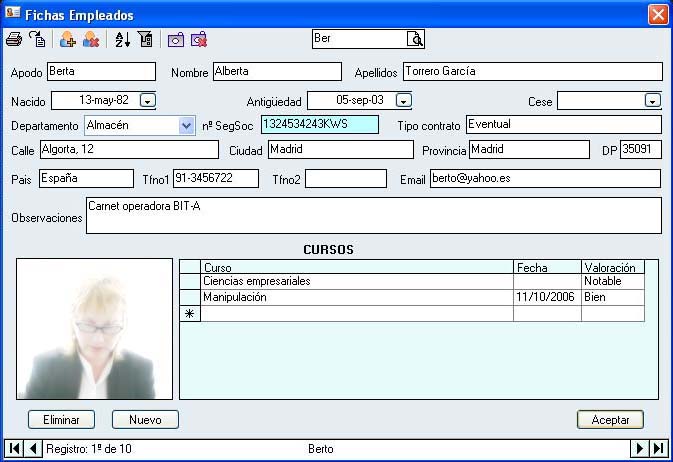Expand the Cese date dropdown
The height and width of the screenshot is (462, 673).
point(652,100)
